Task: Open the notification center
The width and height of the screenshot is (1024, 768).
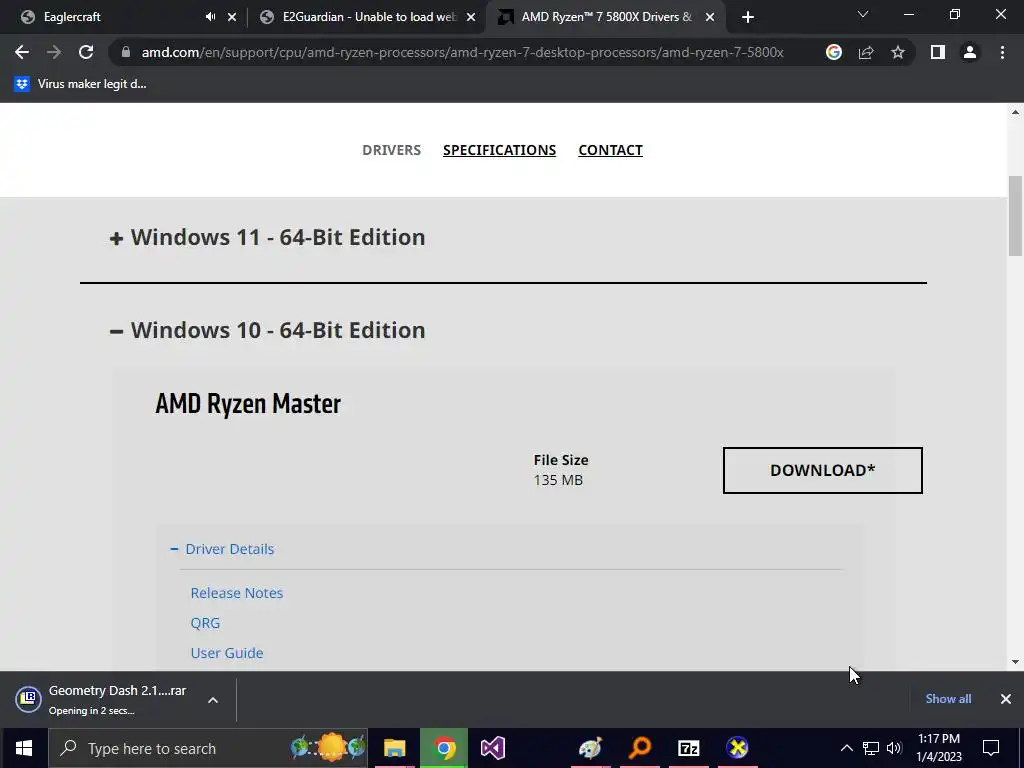Action: coord(991,748)
